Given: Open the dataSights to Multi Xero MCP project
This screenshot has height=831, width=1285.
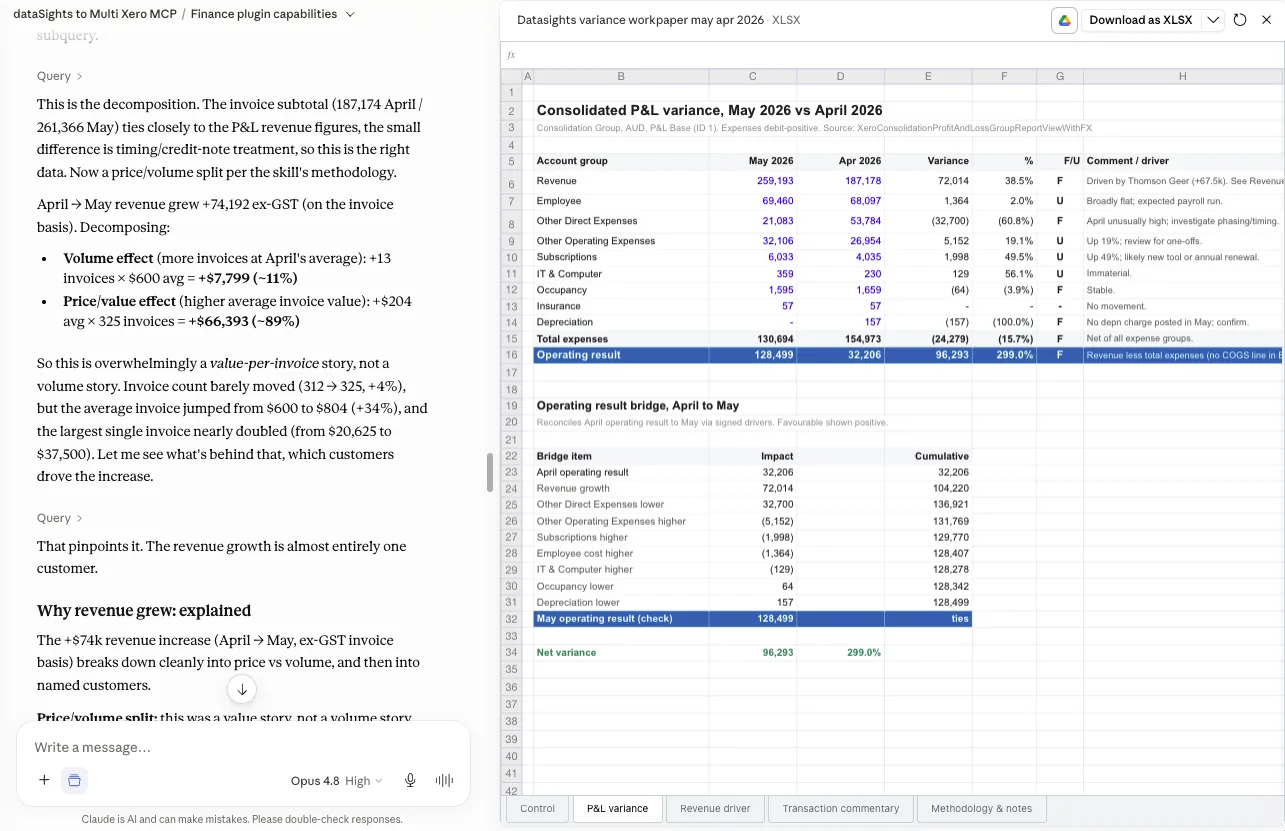Looking at the screenshot, I should click(x=95, y=14).
